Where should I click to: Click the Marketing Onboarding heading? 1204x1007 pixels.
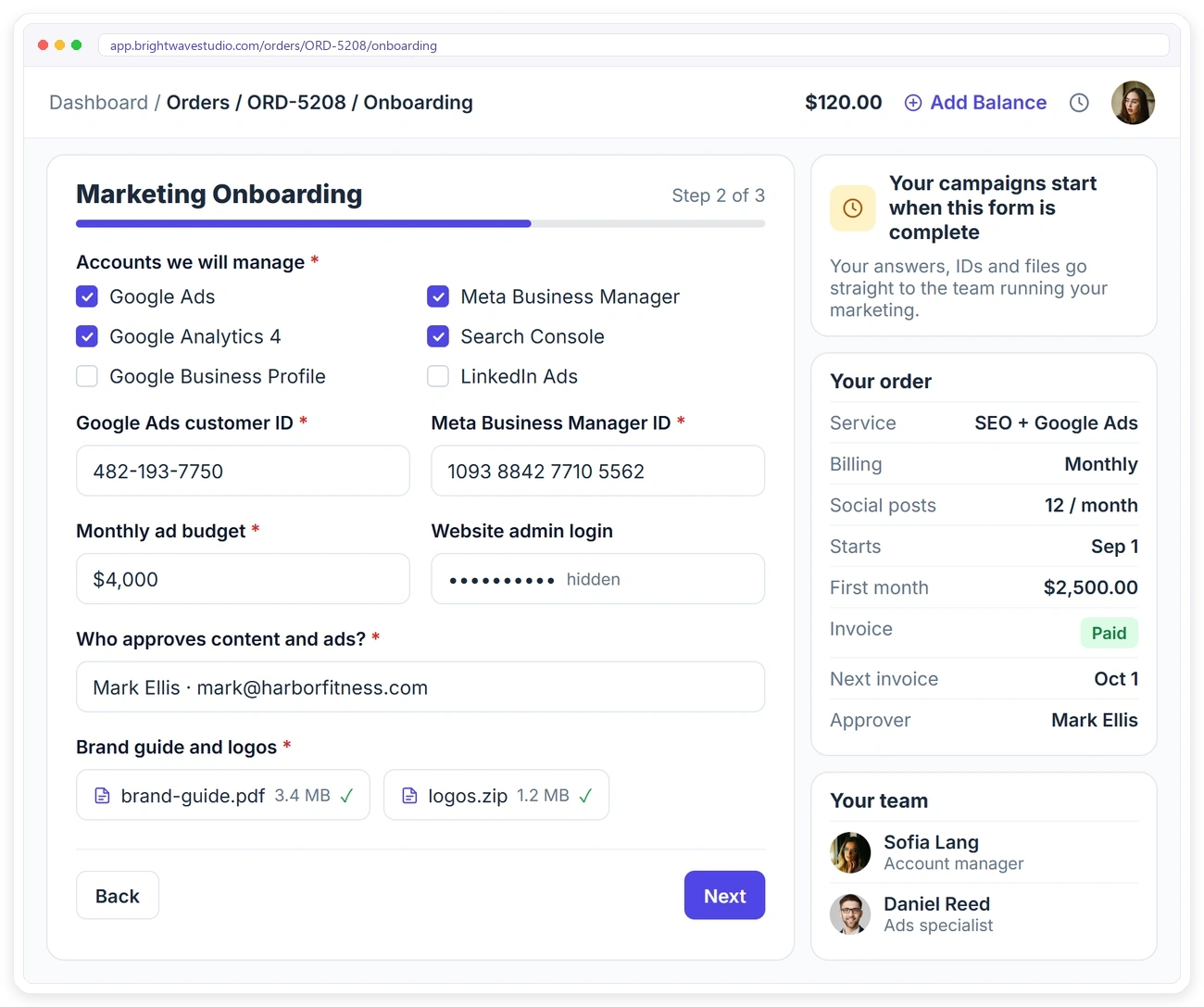coord(219,195)
